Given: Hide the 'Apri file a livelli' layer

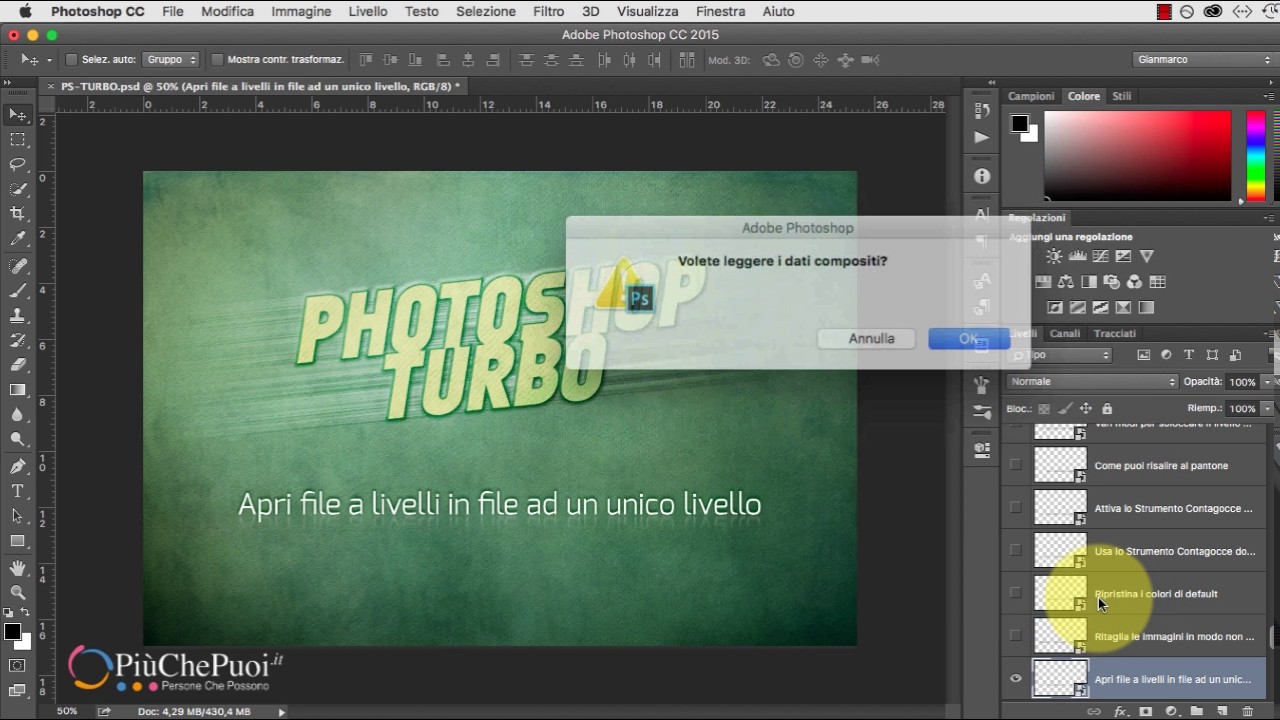Looking at the screenshot, I should (1016, 679).
